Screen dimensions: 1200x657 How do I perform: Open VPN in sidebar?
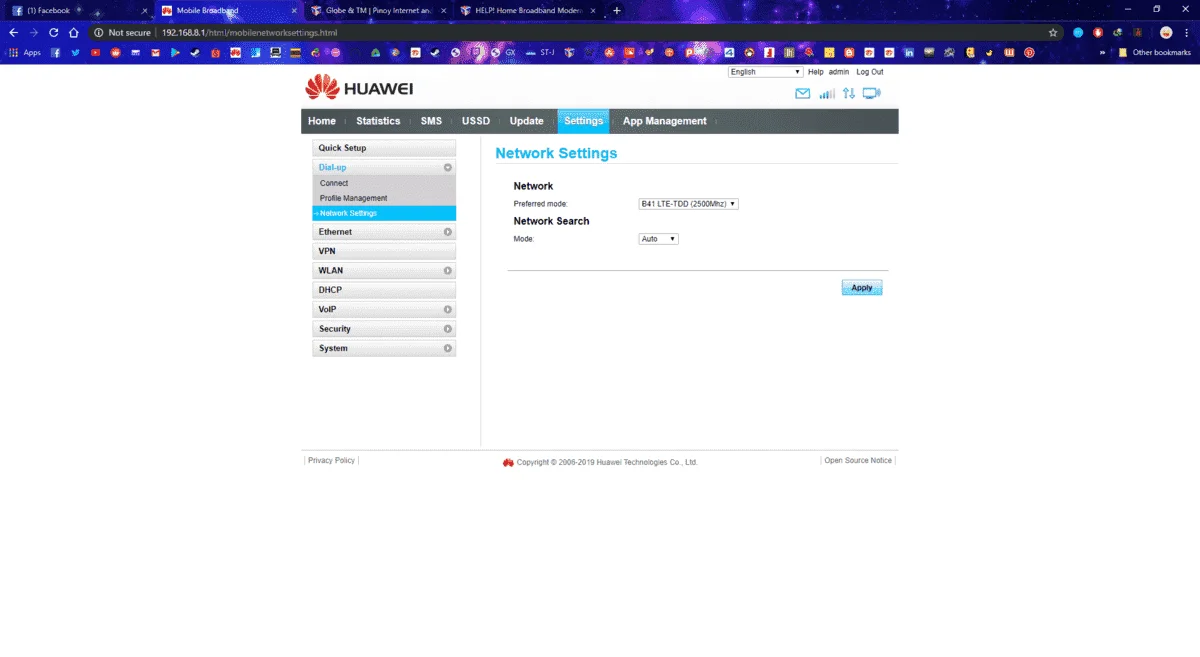[384, 251]
